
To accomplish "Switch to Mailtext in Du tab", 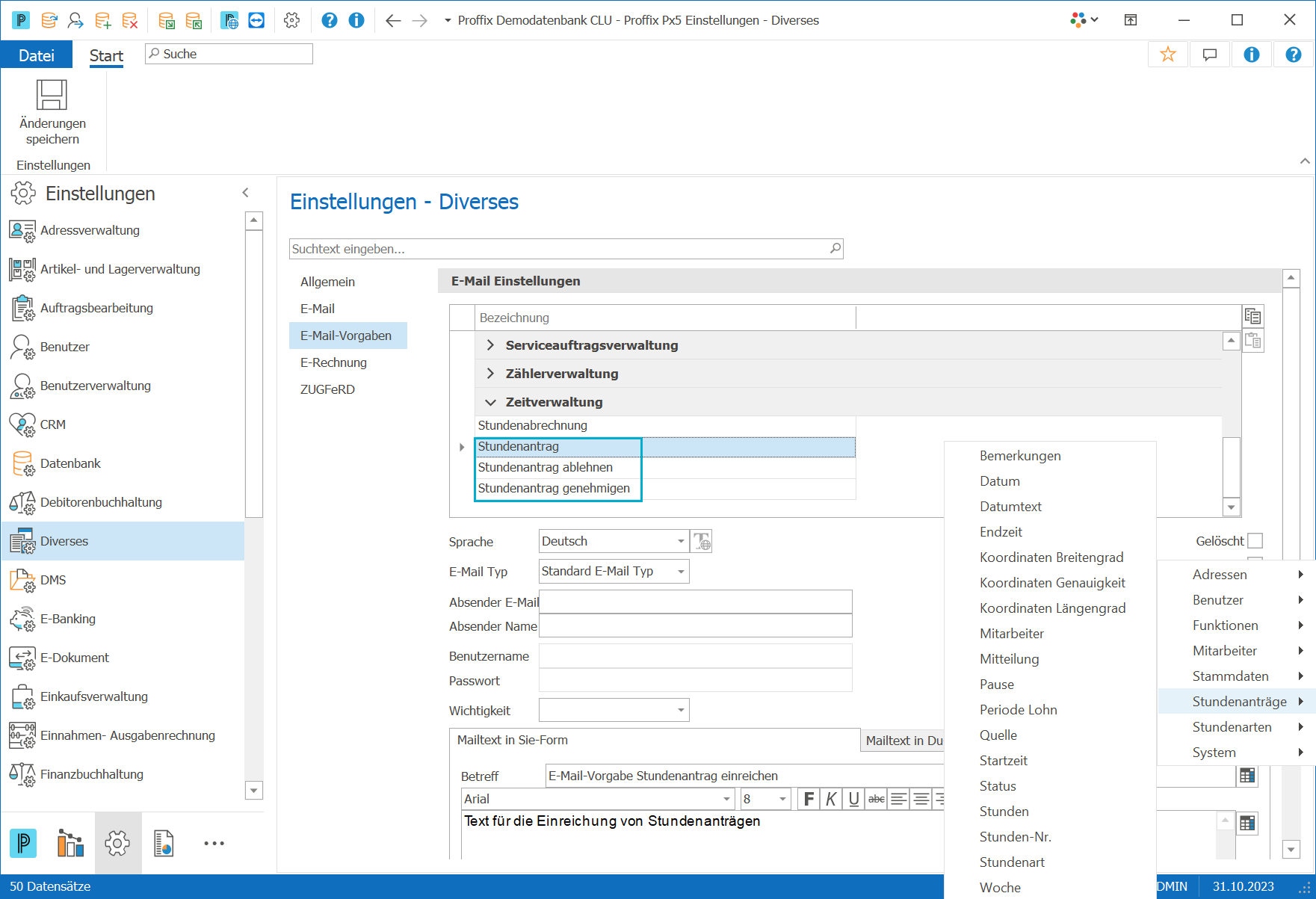I will pyautogui.click(x=903, y=741).
